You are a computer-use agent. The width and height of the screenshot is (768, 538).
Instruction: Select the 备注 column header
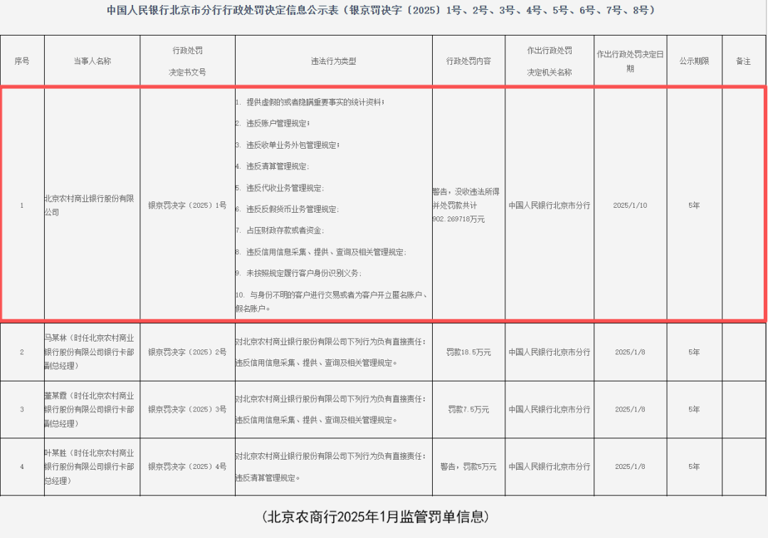coord(743,61)
